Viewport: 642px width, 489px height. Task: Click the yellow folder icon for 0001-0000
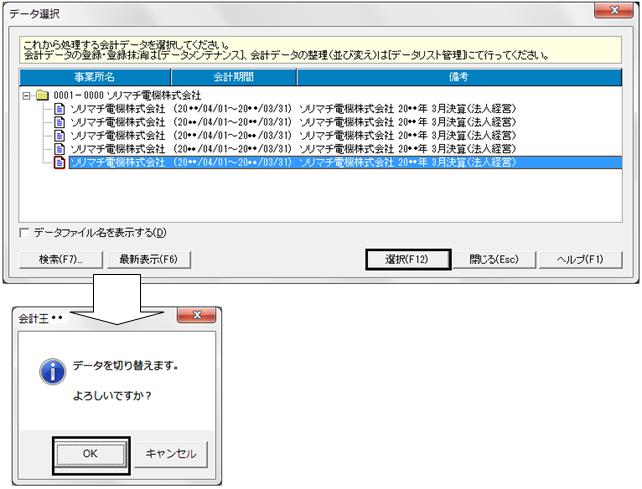pyautogui.click(x=42, y=95)
